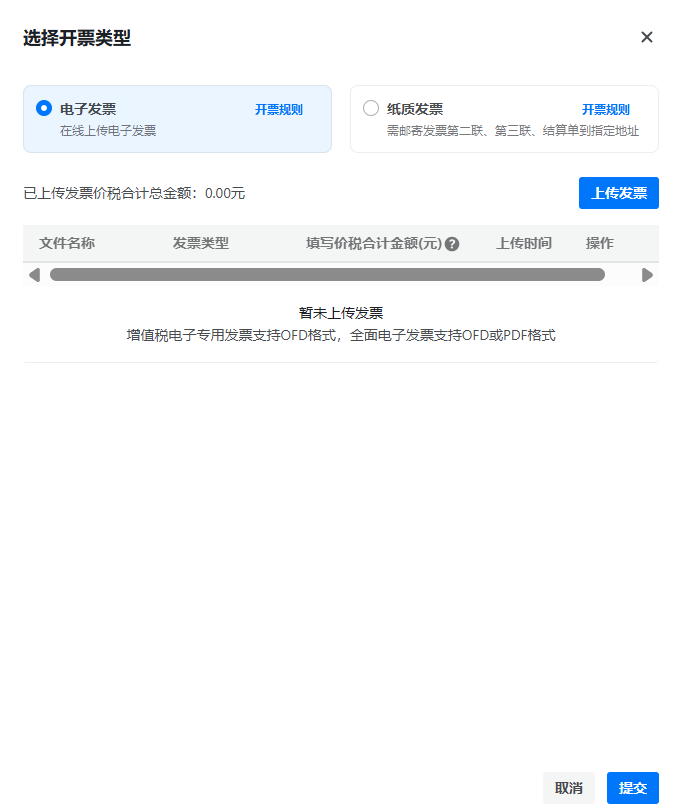Open 开票规则 in the 电子发票 card
The image size is (674, 812).
click(278, 110)
